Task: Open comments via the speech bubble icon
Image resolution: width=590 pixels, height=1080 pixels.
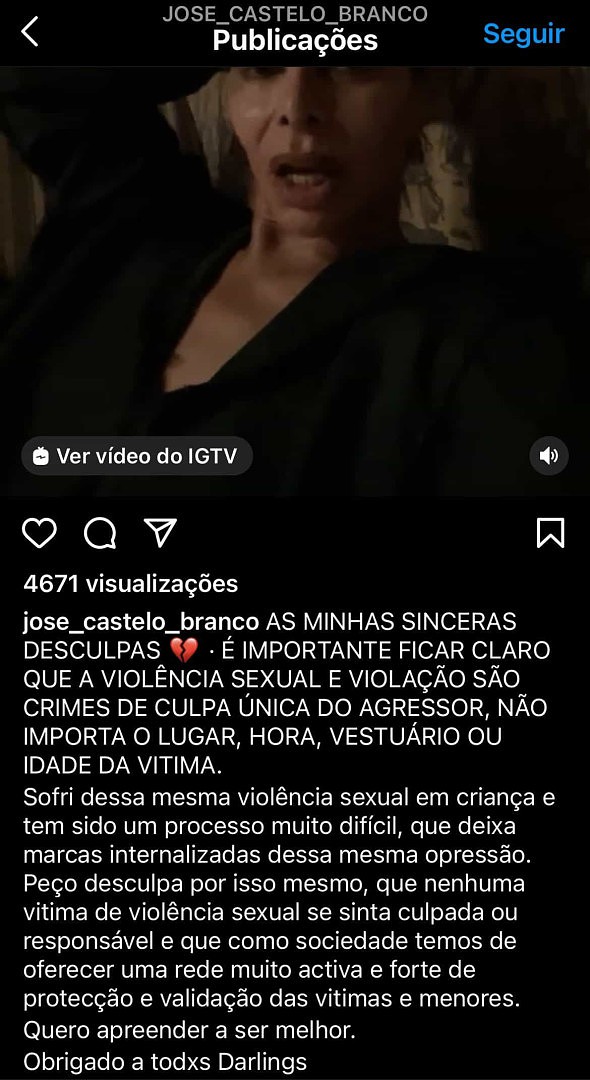Action: (100, 533)
